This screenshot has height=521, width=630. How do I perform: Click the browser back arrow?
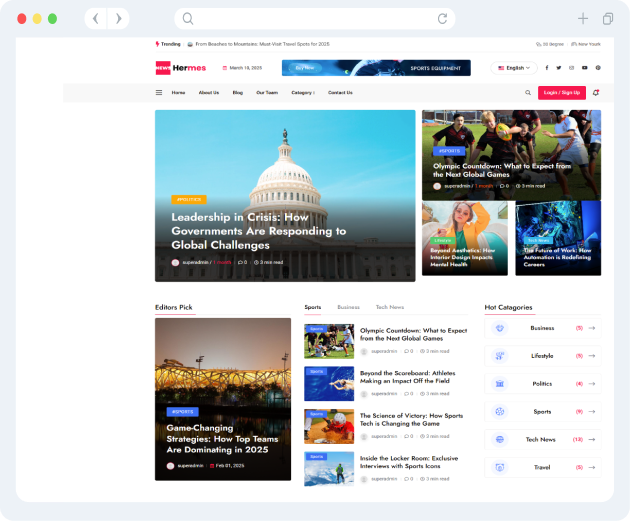[x=96, y=18]
